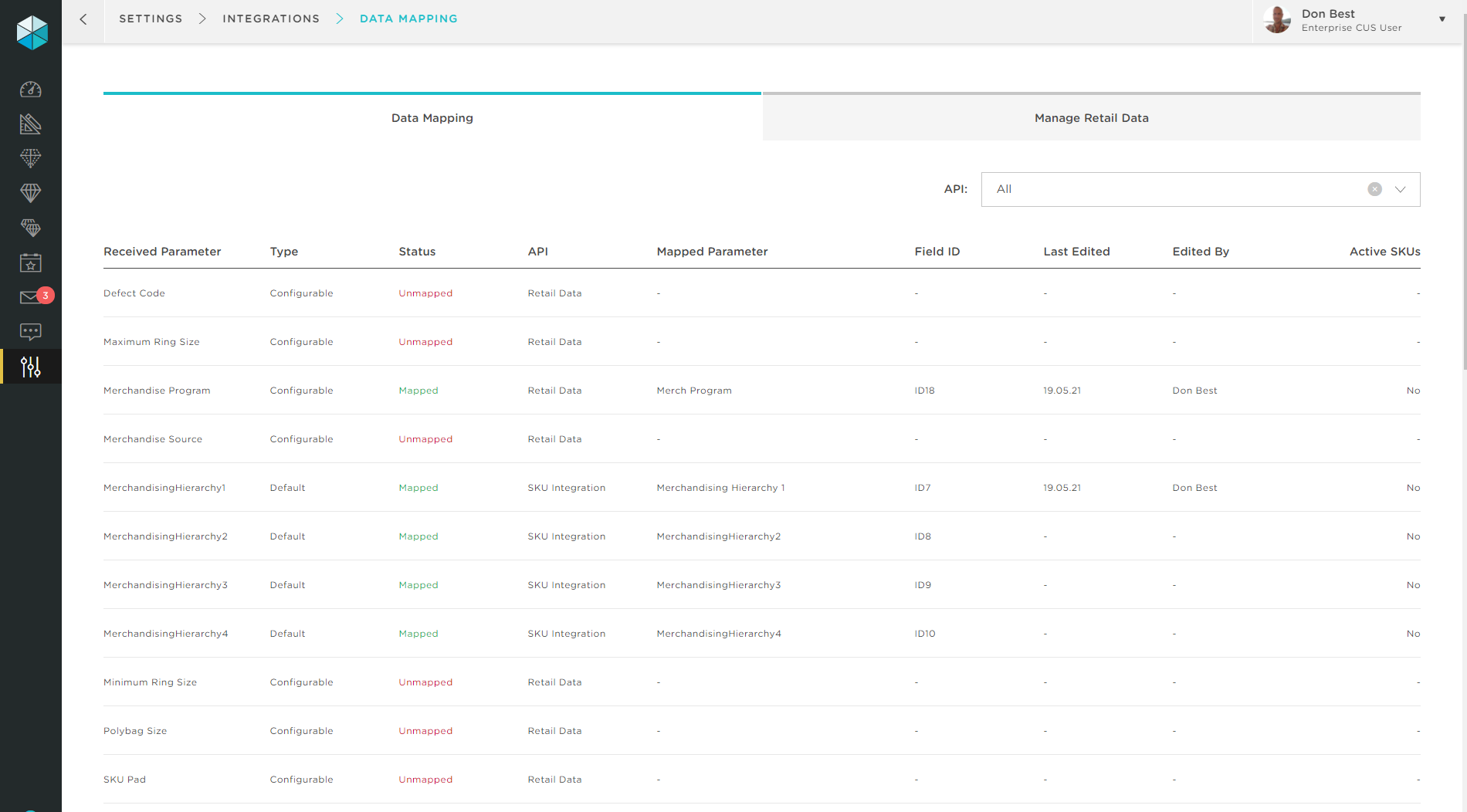Open the stacked diamonds sidebar icon
This screenshot has width=1467, height=812.
pos(31,228)
